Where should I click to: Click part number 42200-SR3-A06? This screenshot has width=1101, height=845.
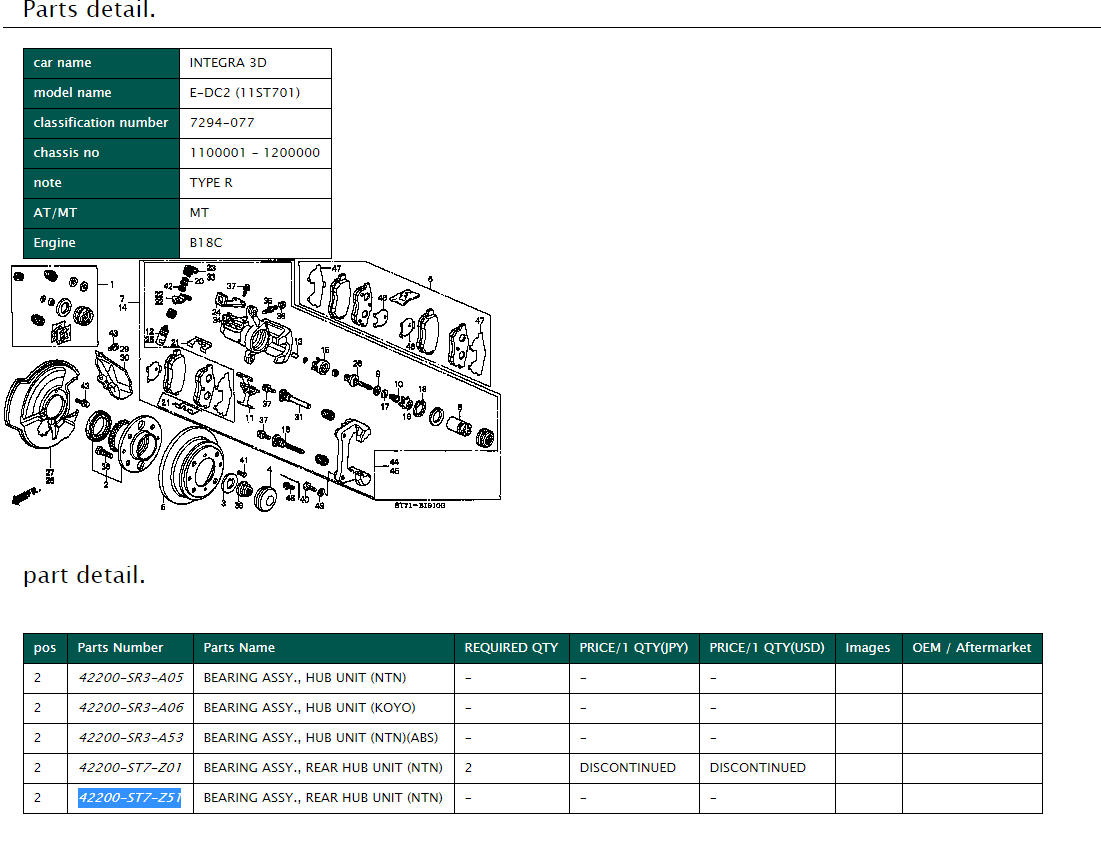coord(131,708)
